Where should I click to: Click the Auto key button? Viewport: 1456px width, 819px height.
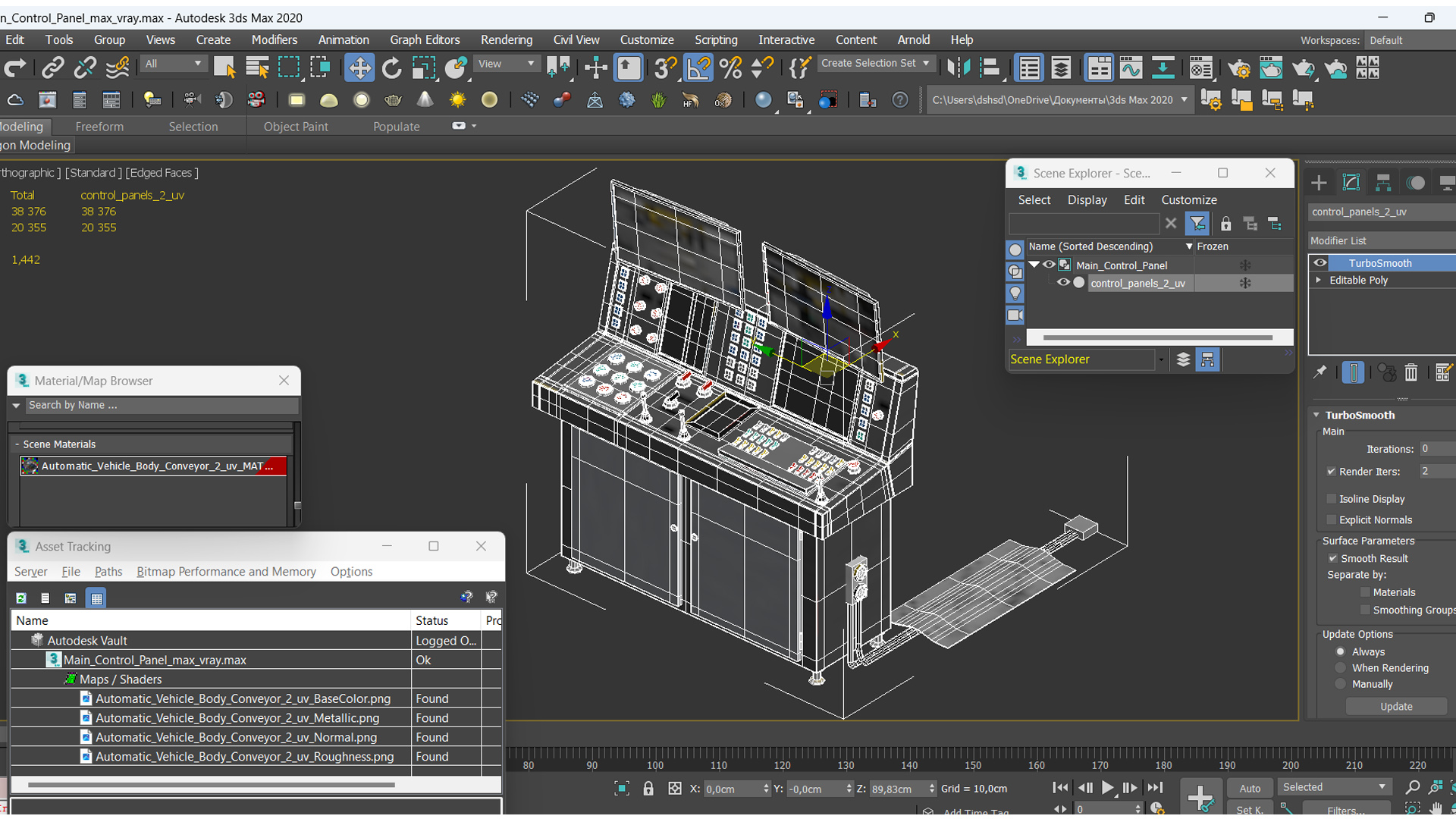1249,789
